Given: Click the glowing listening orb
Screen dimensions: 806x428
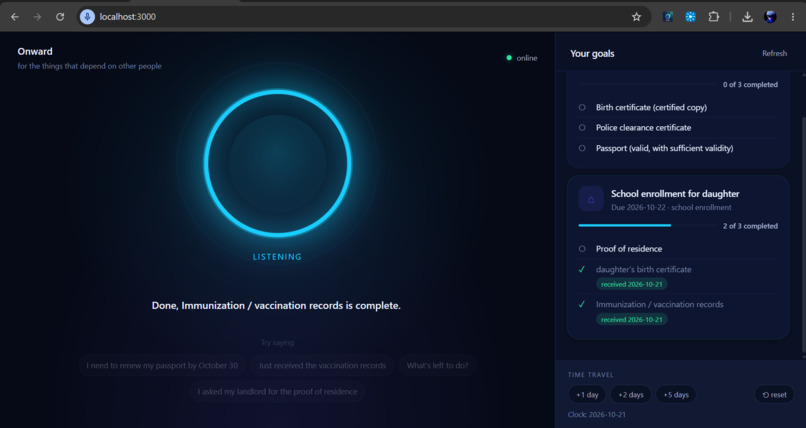Looking at the screenshot, I should [x=278, y=163].
